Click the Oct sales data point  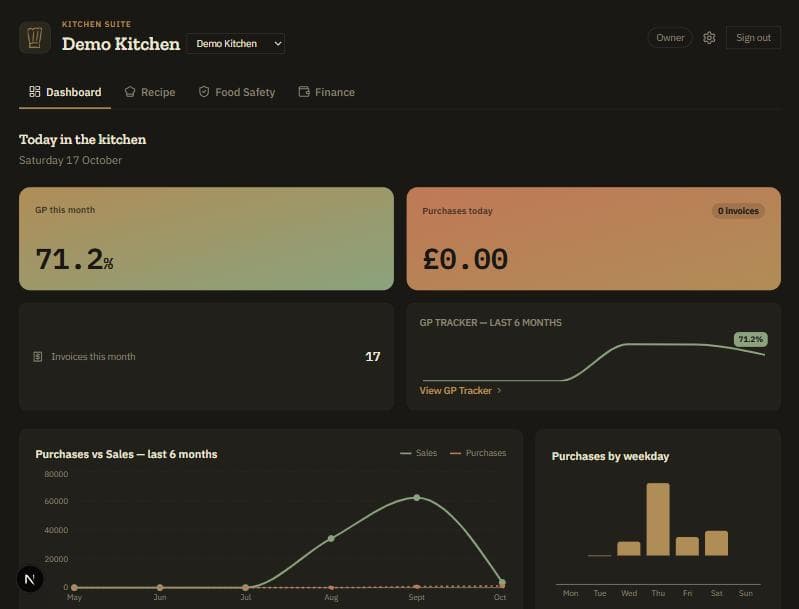[x=502, y=582]
